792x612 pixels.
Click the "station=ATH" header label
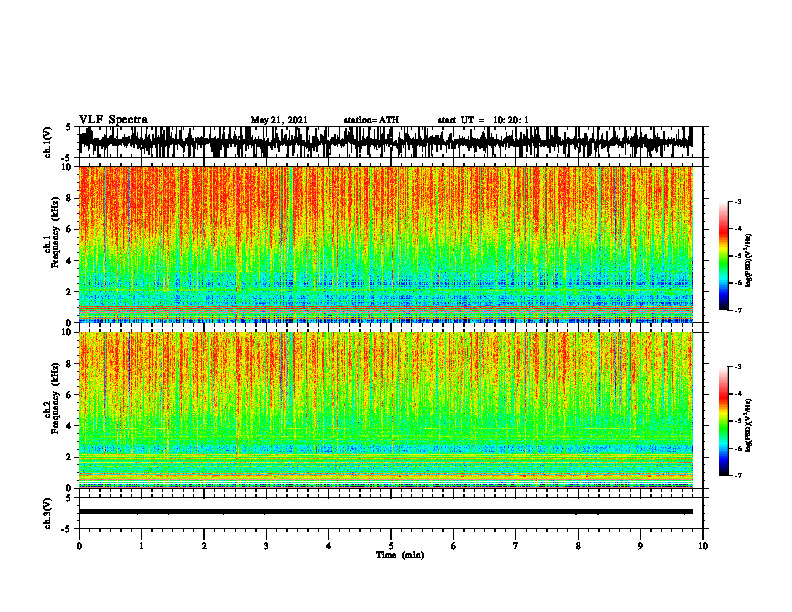[371, 120]
